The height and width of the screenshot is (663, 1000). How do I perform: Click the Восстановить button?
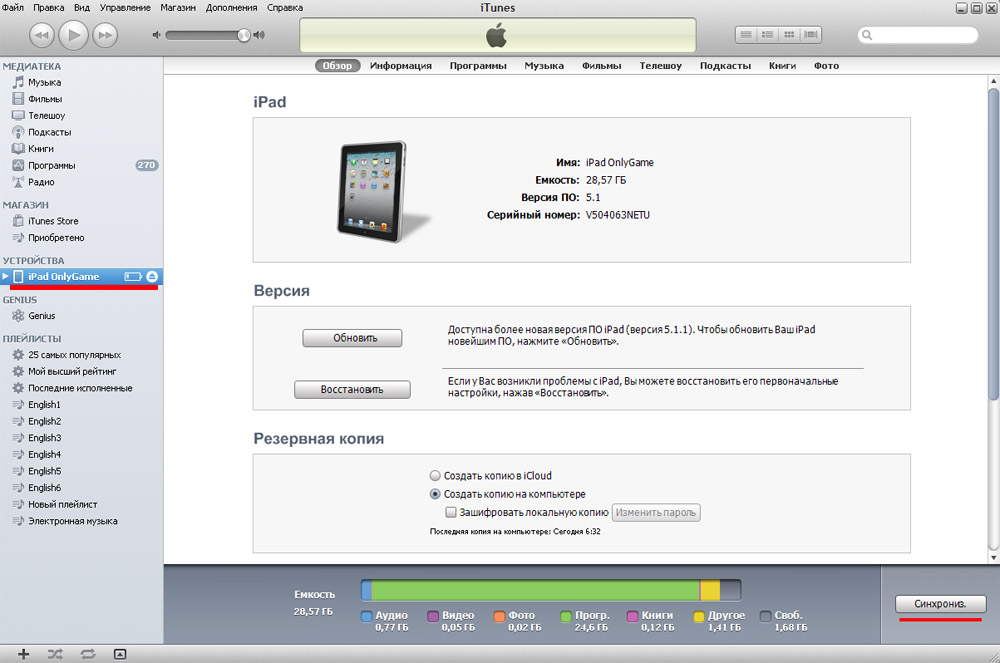[352, 390]
